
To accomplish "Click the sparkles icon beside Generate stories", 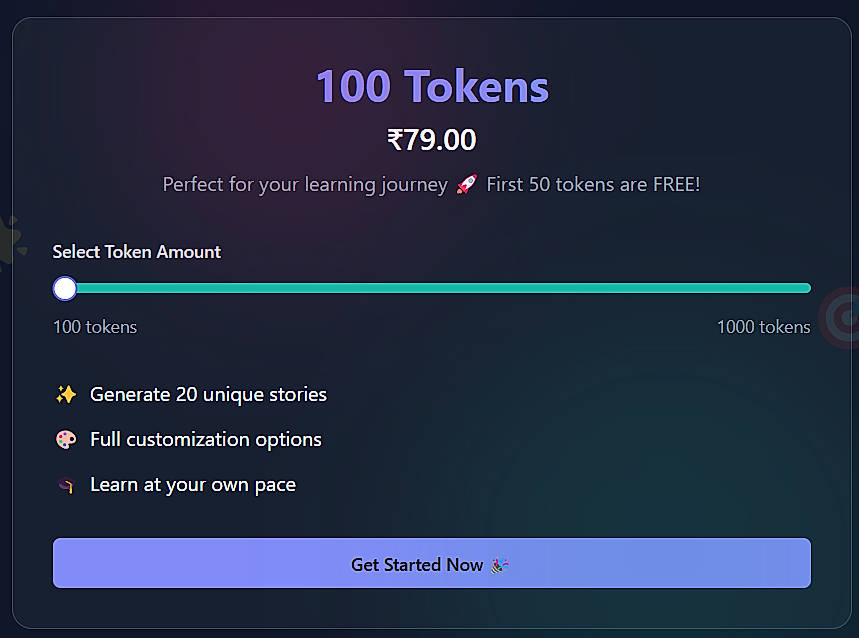I will (x=65, y=395).
